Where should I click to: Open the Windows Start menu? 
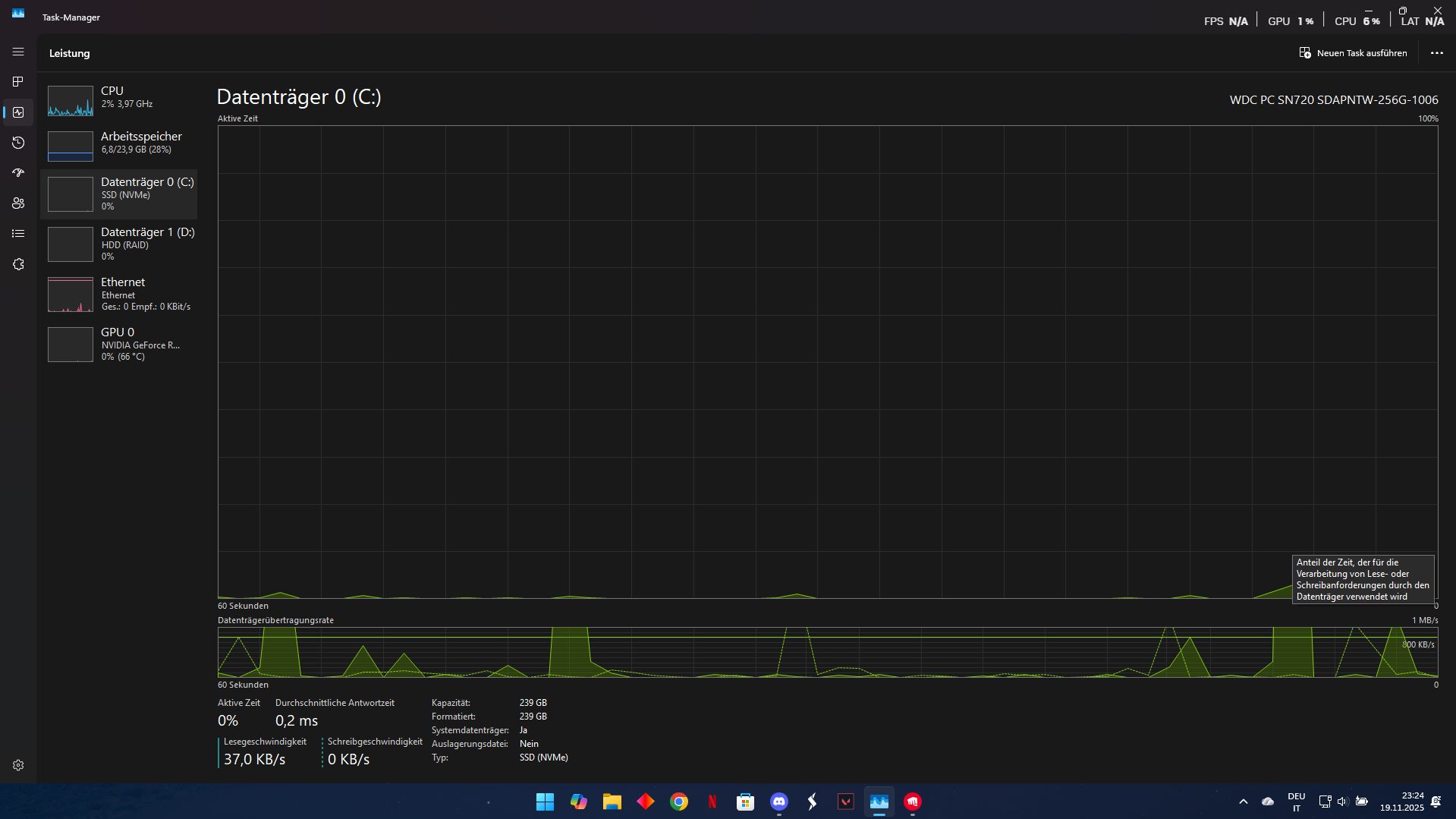pos(545,802)
